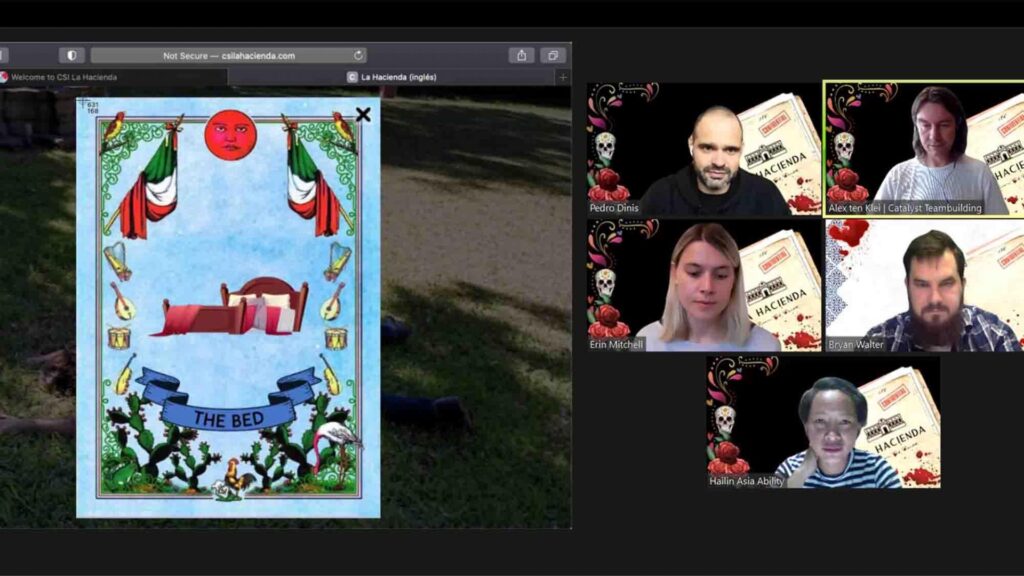Click the Pedro Dinis name label

(x=614, y=208)
